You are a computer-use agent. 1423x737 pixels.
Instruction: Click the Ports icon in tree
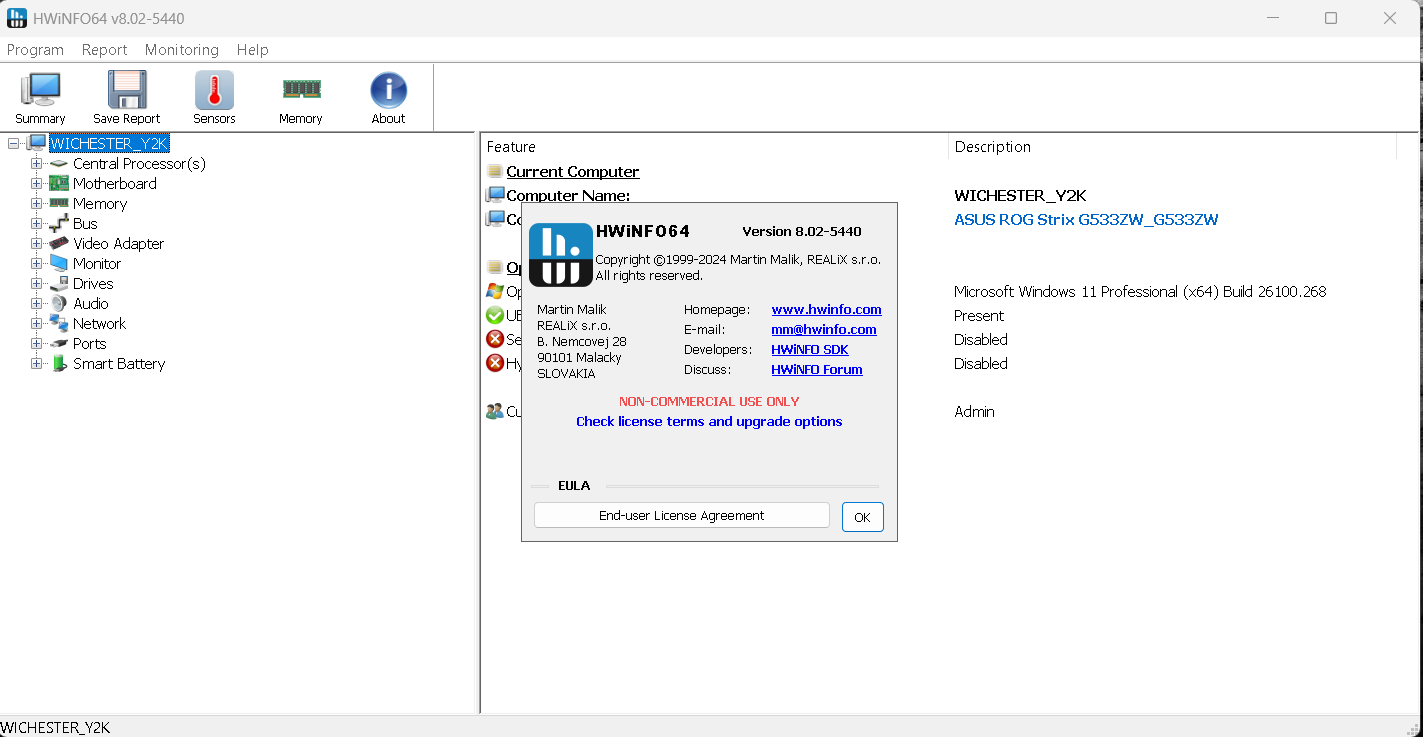click(x=59, y=344)
